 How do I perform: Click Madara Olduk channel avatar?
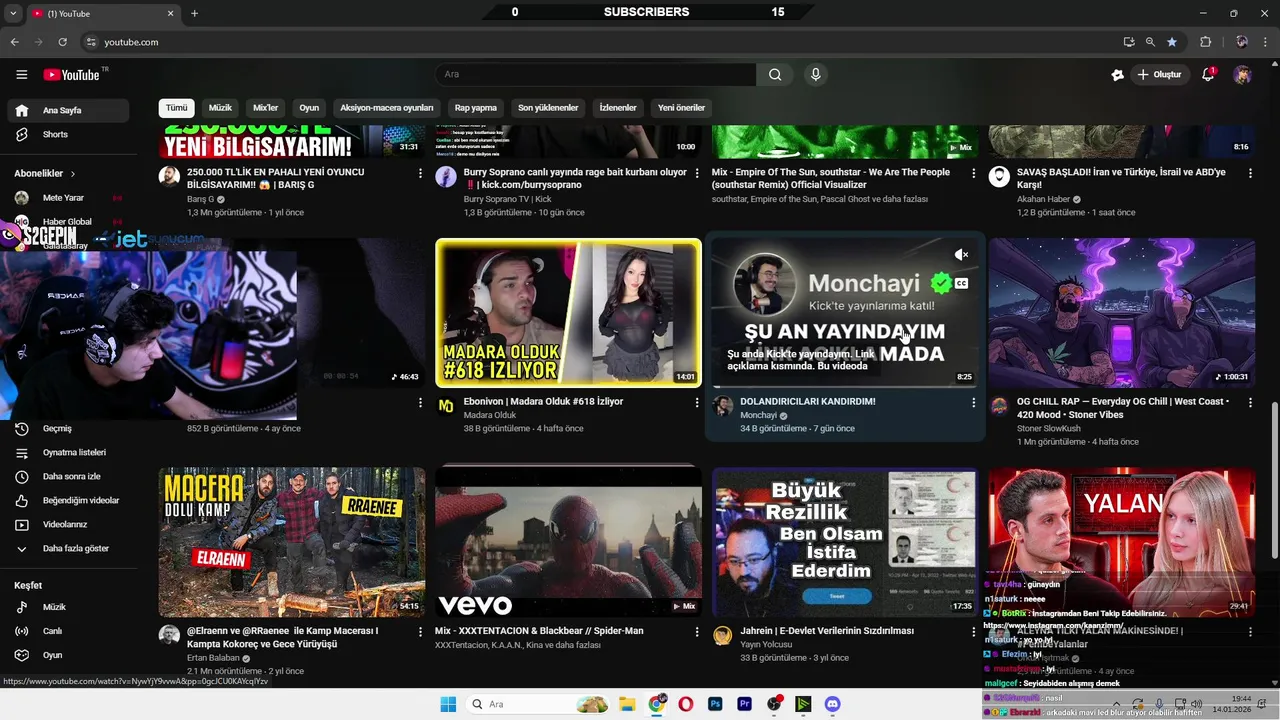click(x=446, y=406)
